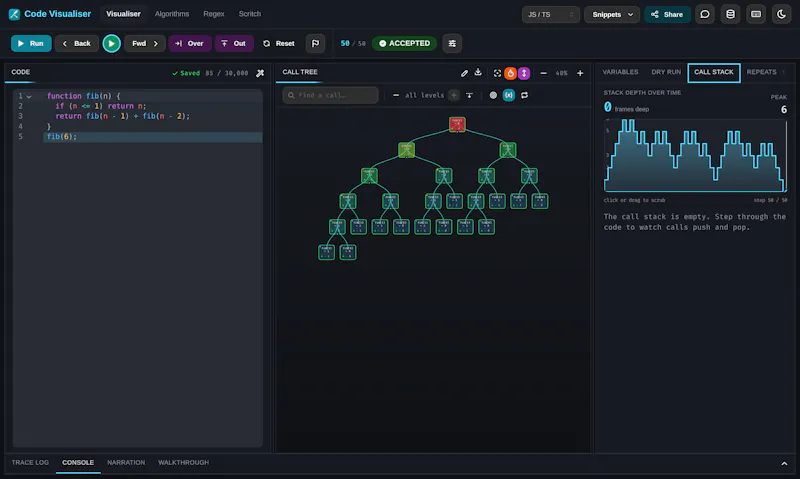Toggle the orange flame heatmap icon
800x479 pixels.
click(510, 73)
